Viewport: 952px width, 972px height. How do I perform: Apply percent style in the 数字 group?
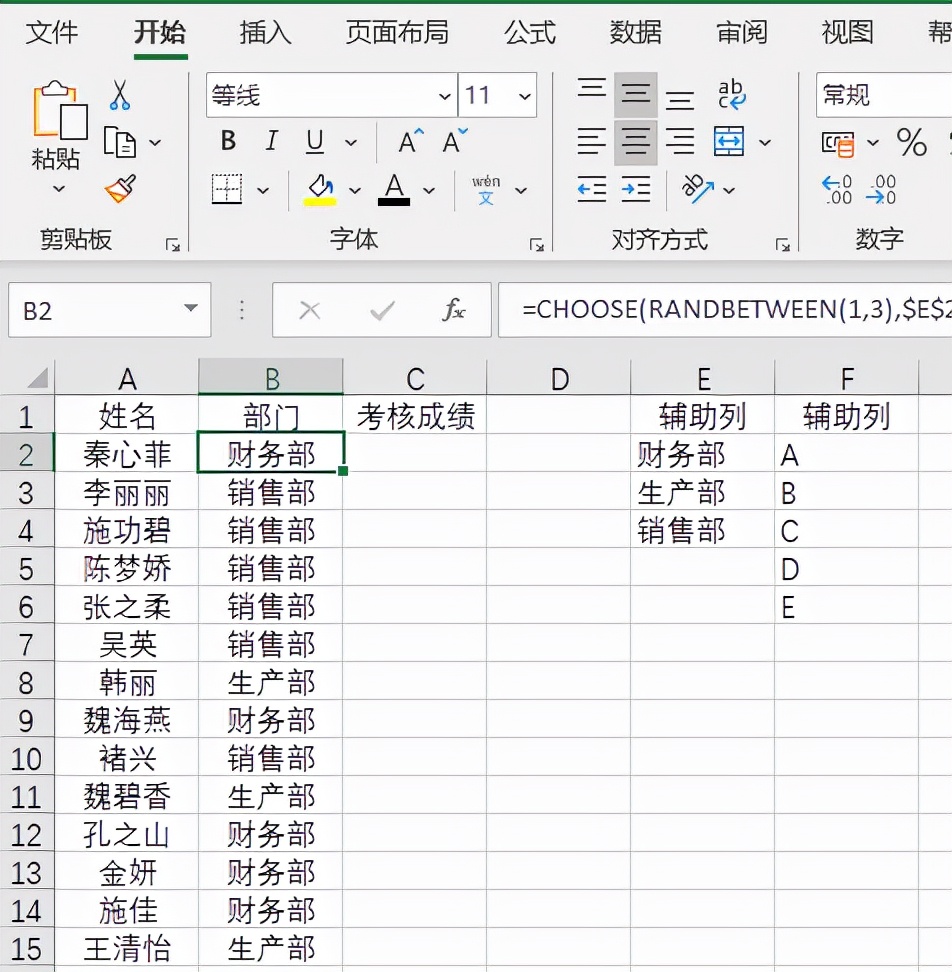point(913,143)
